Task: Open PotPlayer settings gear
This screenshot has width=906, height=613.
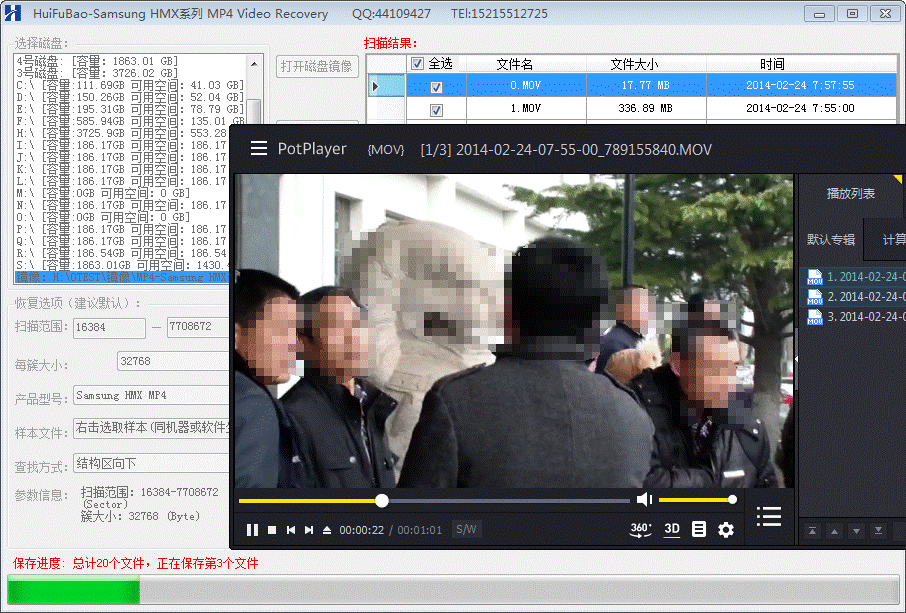Action: point(726,529)
